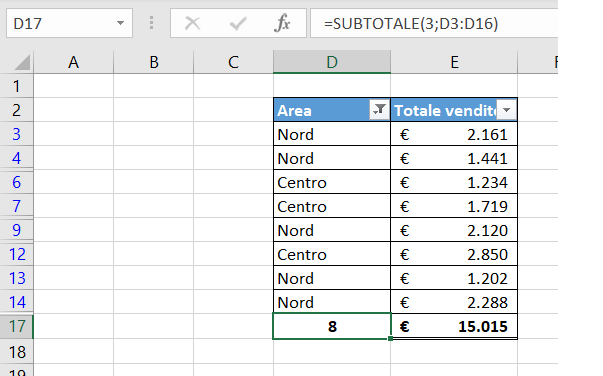Screen dimensions: 603x376
Task: Select cell with Nord in row 14
Action: click(332, 302)
